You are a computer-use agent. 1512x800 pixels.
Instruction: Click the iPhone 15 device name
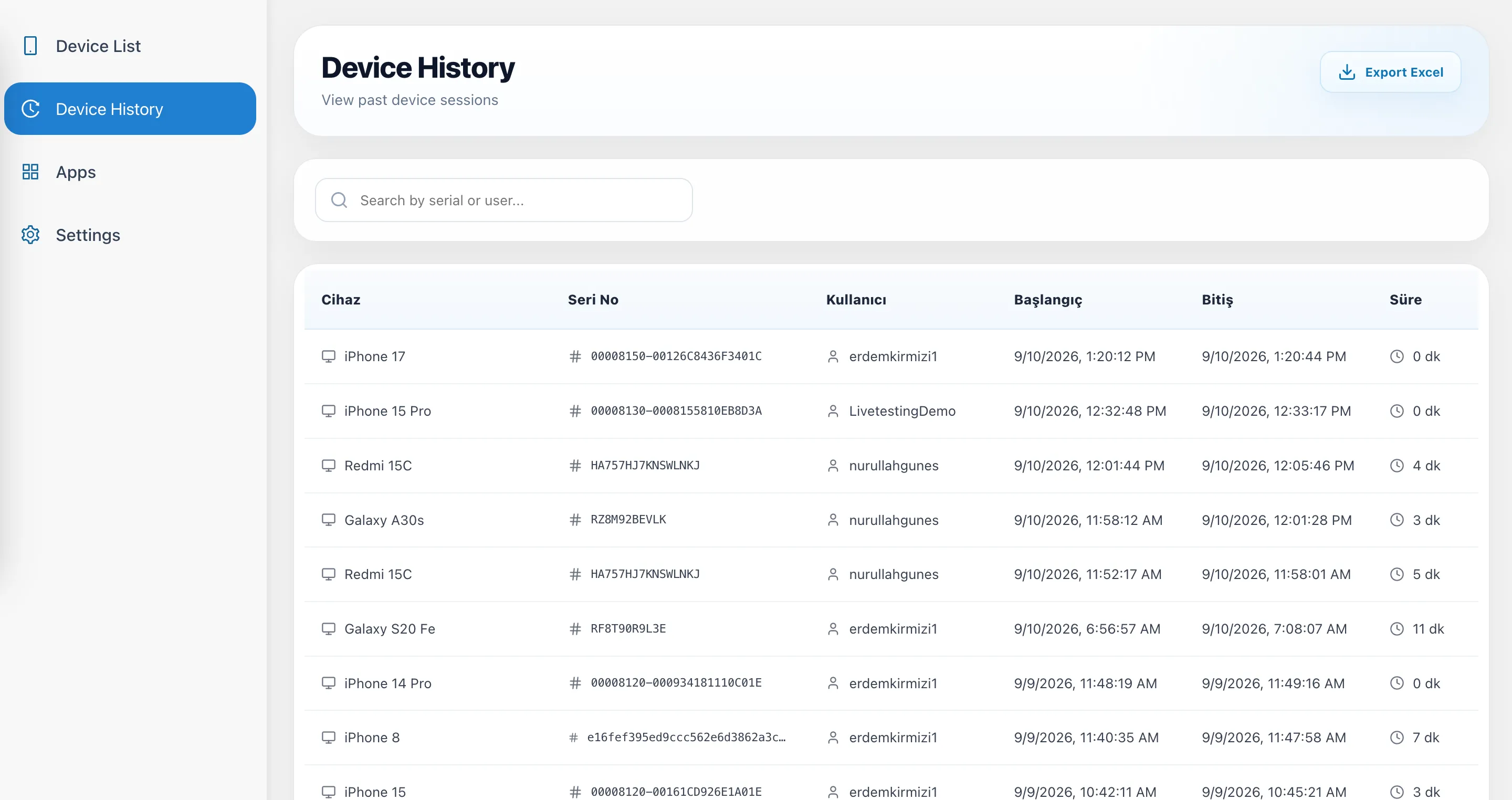coord(374,792)
